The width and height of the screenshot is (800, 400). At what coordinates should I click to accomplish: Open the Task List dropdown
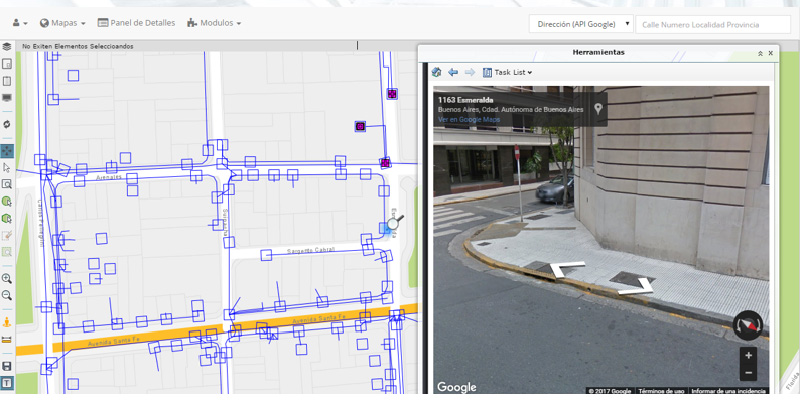tap(507, 72)
